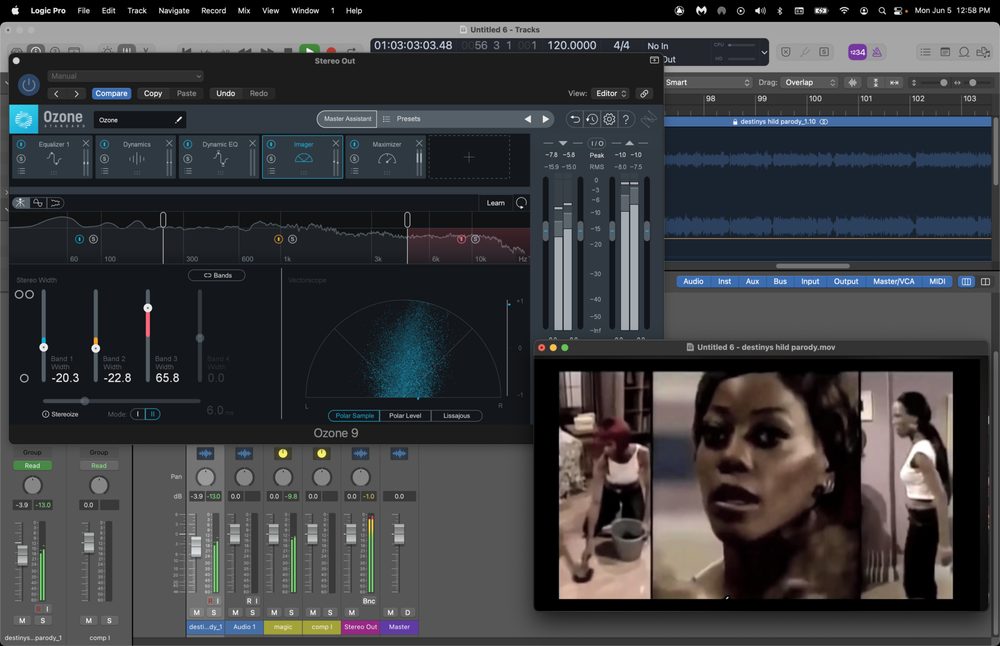Select the Maximizer module
The image size is (1000, 646).
[x=387, y=158]
